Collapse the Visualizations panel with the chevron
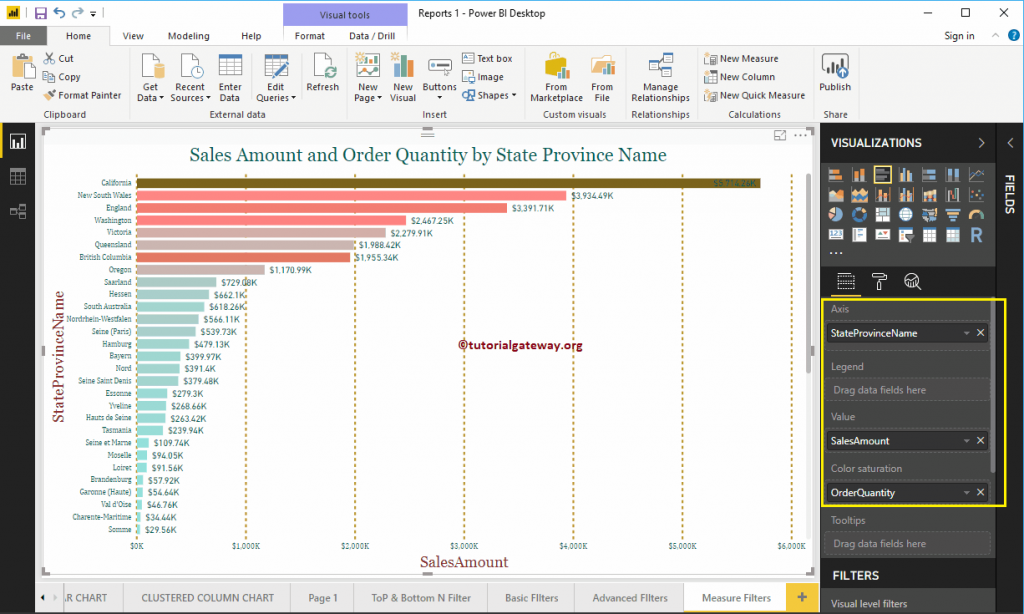1024x614 pixels. [980, 142]
